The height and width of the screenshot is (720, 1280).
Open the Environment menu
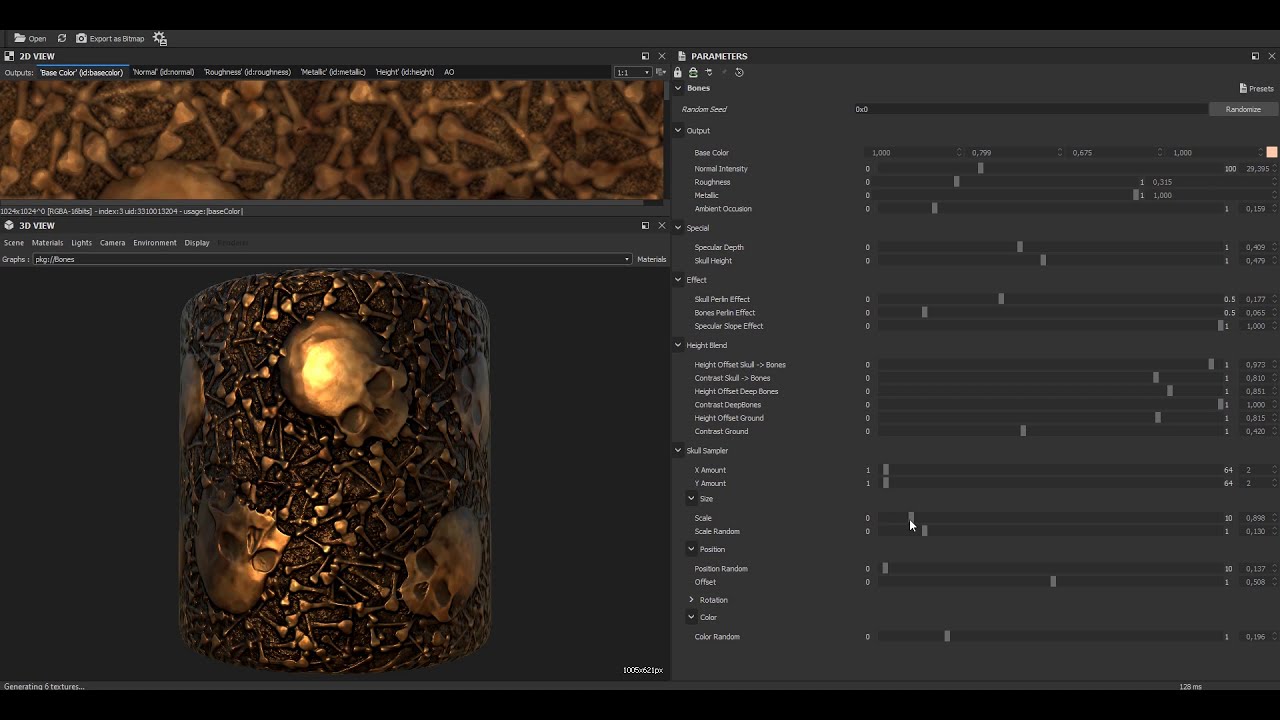(155, 242)
